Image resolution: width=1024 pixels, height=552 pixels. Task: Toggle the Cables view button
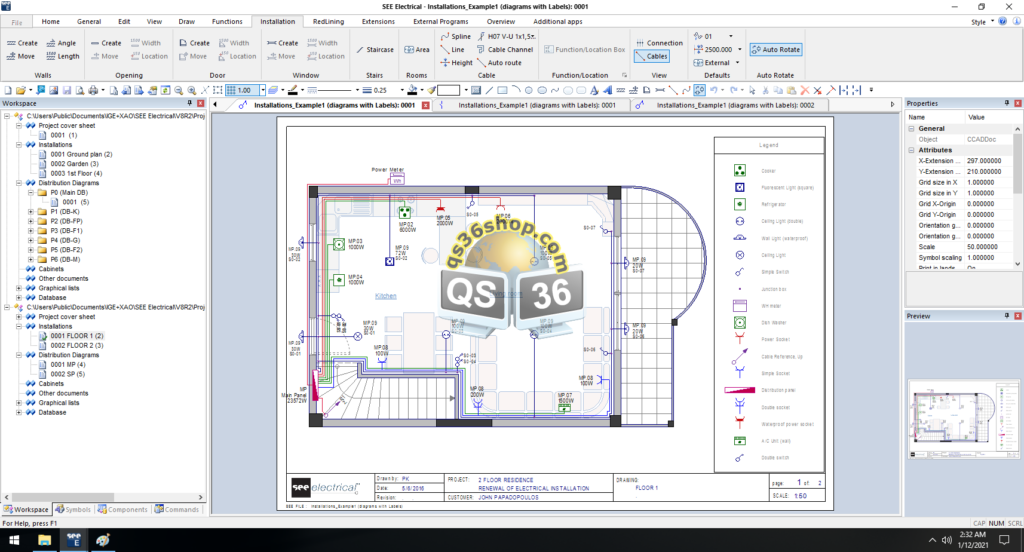[651, 56]
